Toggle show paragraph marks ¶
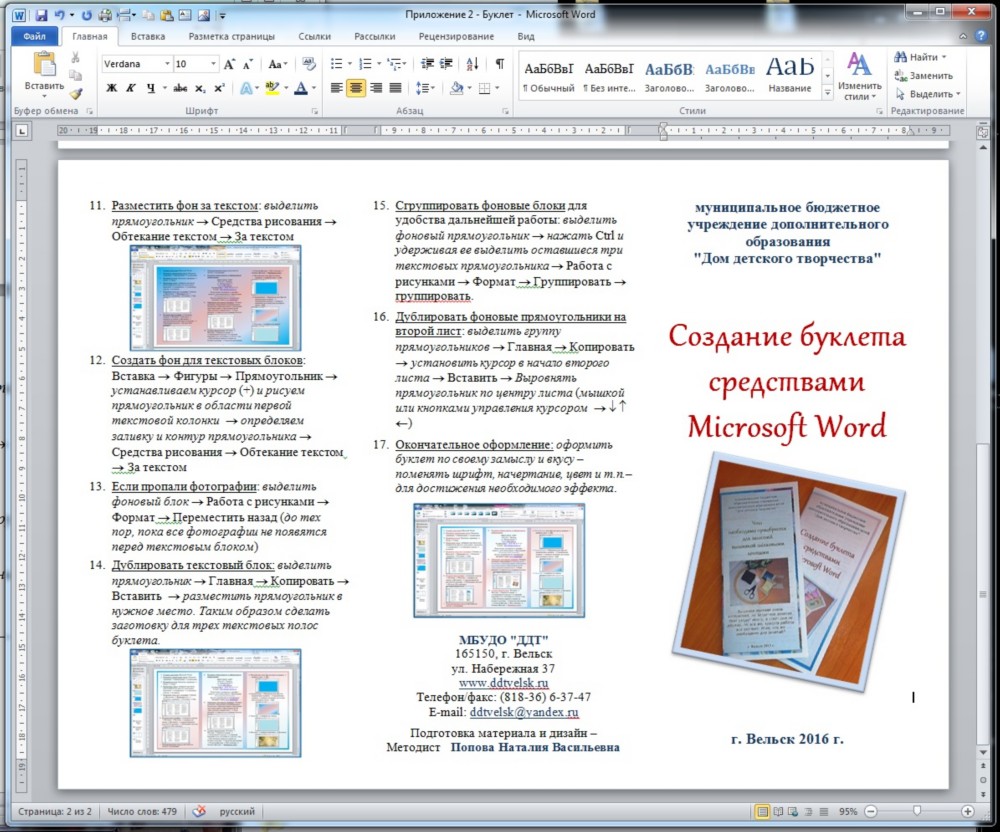This screenshot has width=1000, height=832. pyautogui.click(x=499, y=64)
